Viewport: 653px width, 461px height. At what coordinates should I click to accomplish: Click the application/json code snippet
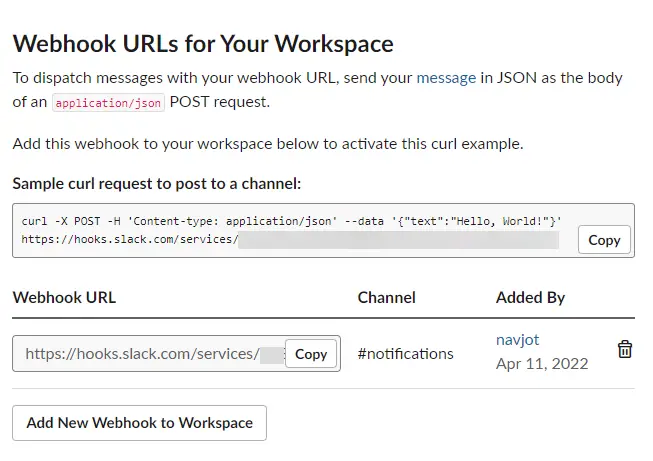point(108,102)
